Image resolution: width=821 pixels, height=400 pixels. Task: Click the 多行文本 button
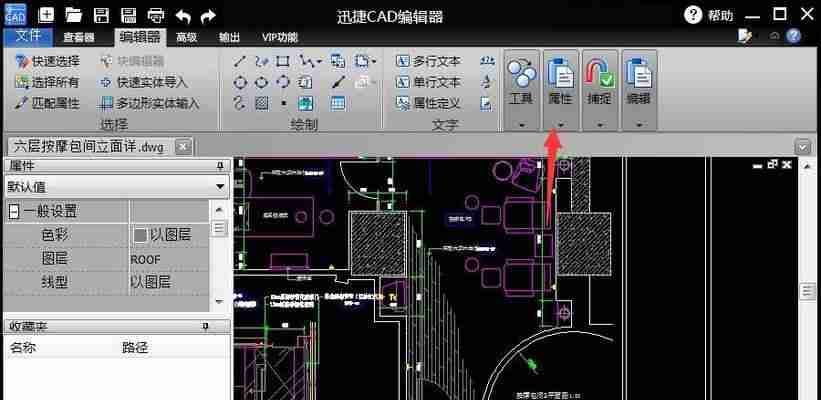tap(428, 61)
